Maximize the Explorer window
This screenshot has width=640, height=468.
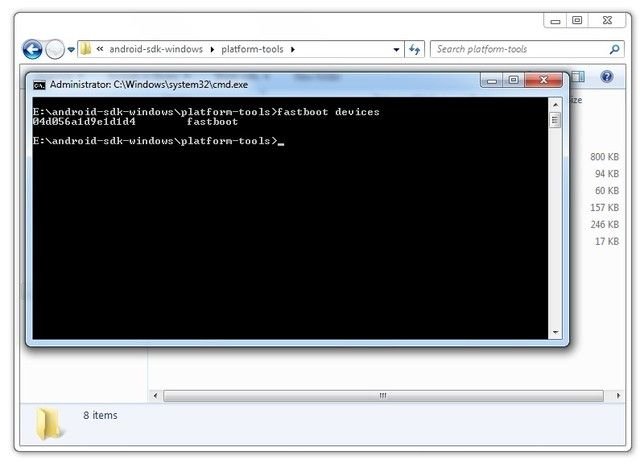point(577,20)
